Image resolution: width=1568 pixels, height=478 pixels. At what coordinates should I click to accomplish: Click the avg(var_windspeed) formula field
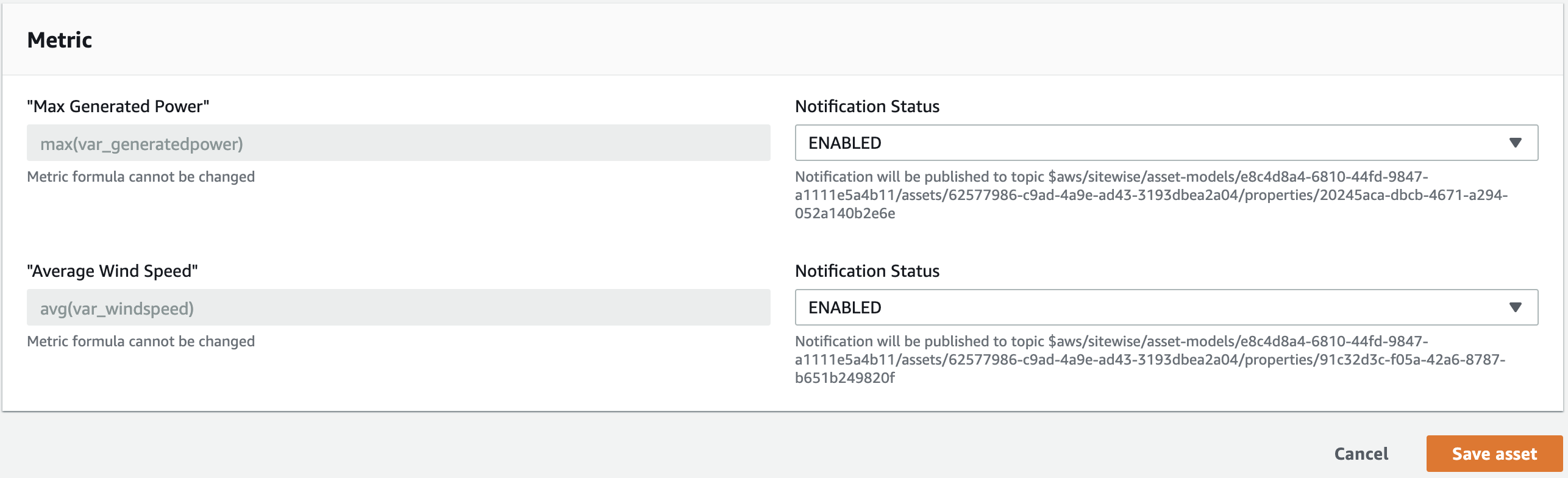click(398, 308)
